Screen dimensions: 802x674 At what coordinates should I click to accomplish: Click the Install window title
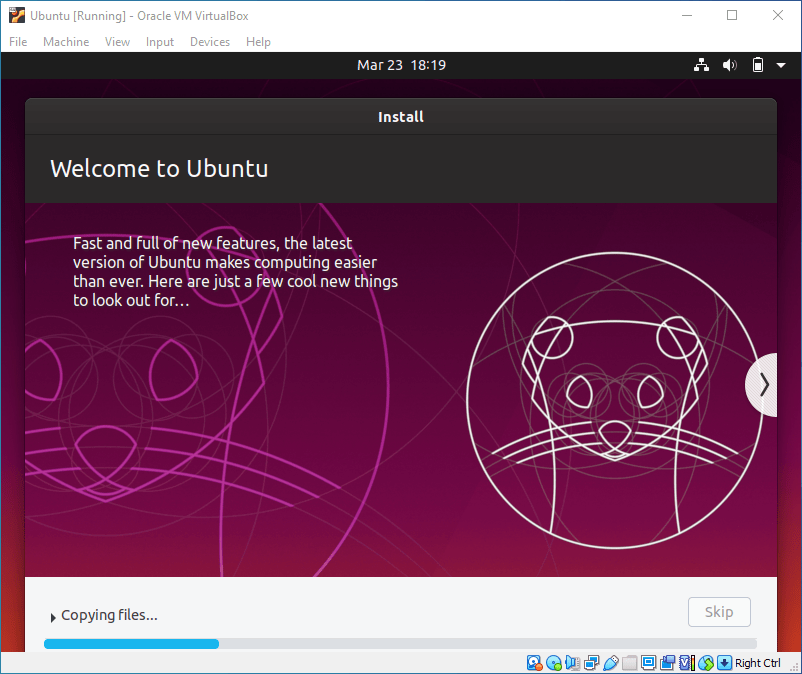401,117
